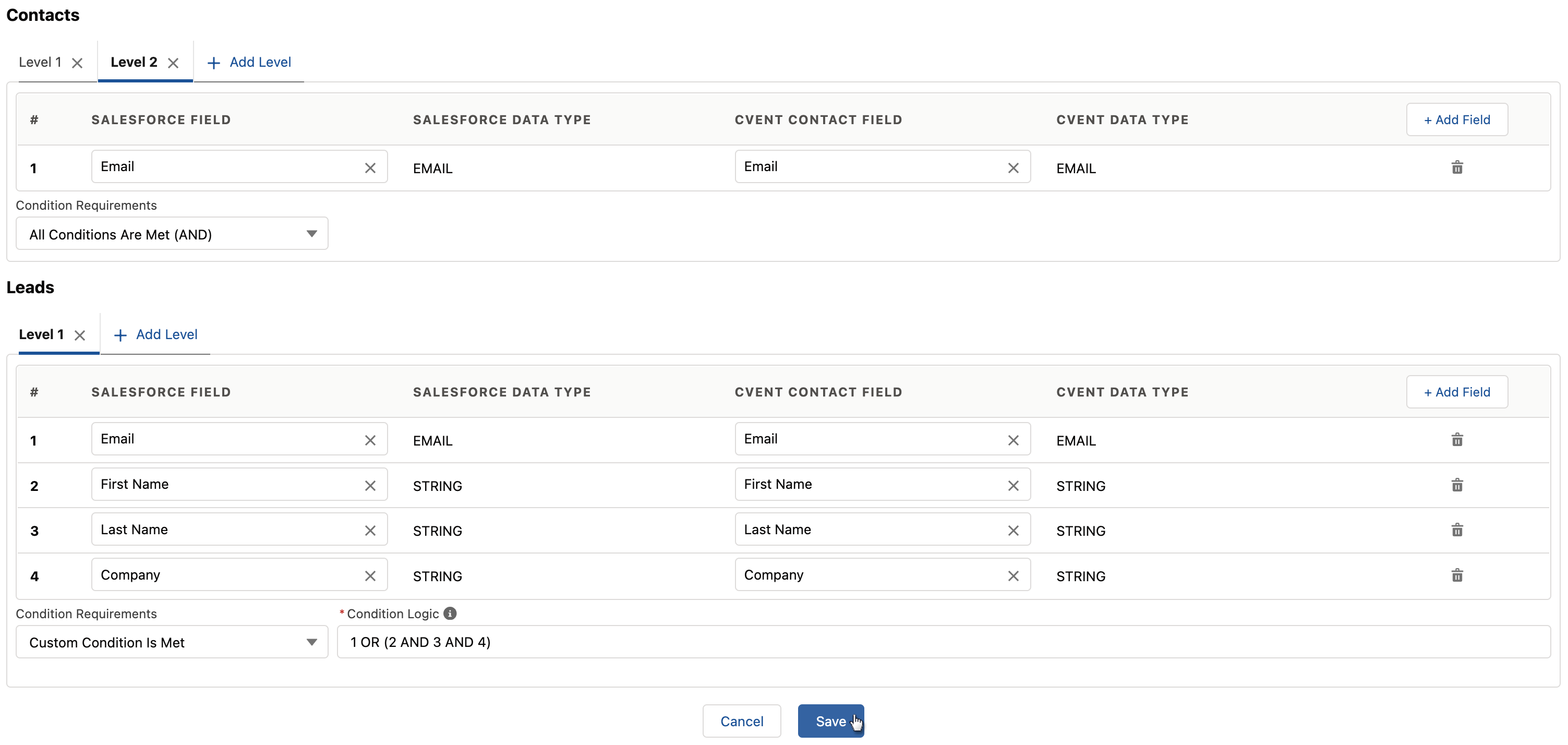Screen dimensions: 1568x745
Task: Clear the Cvent Last Name field
Action: click(x=1014, y=530)
